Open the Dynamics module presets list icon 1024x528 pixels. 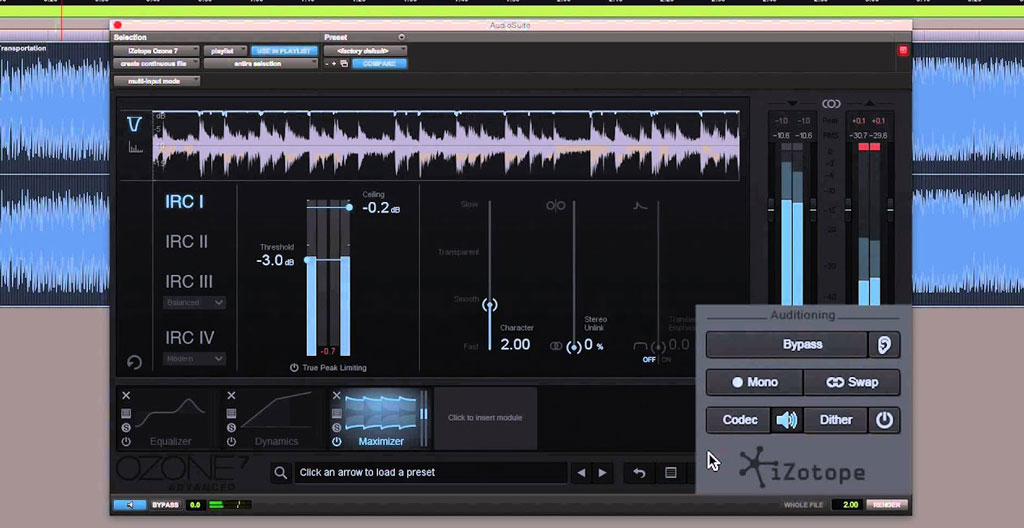[x=231, y=413]
